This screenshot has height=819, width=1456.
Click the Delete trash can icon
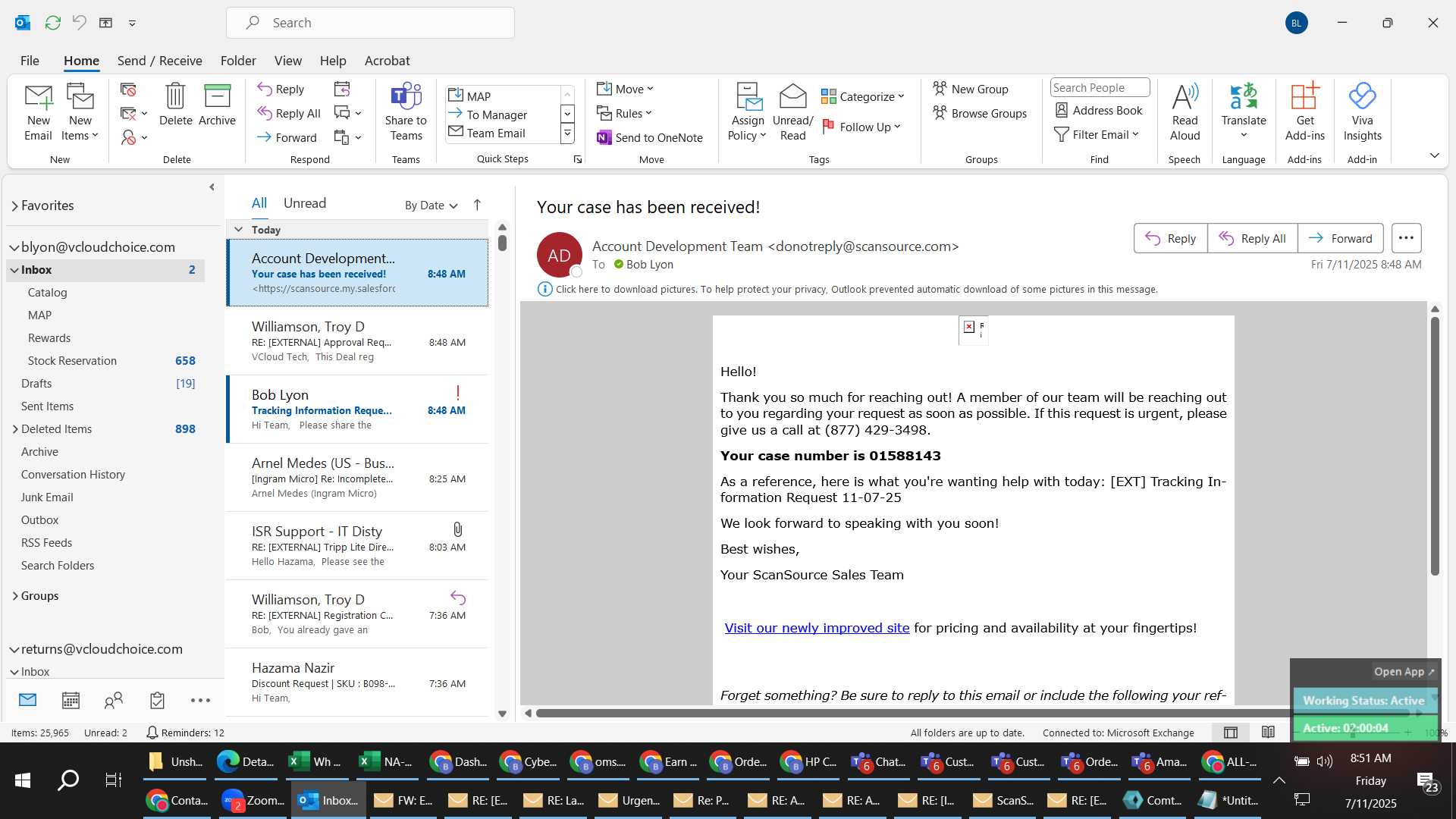(x=175, y=105)
